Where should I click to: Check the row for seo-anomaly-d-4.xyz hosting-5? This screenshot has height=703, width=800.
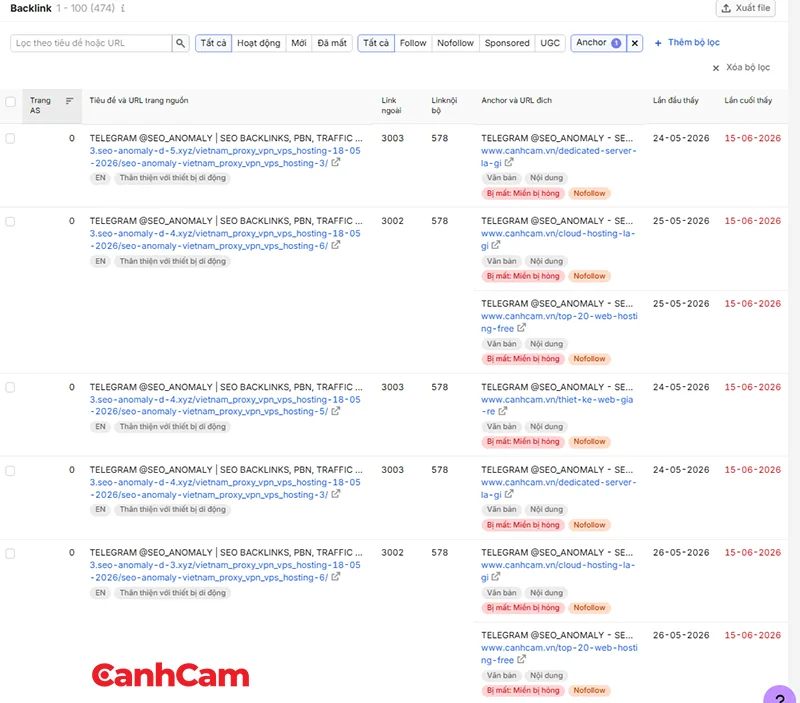pyautogui.click(x=10, y=387)
